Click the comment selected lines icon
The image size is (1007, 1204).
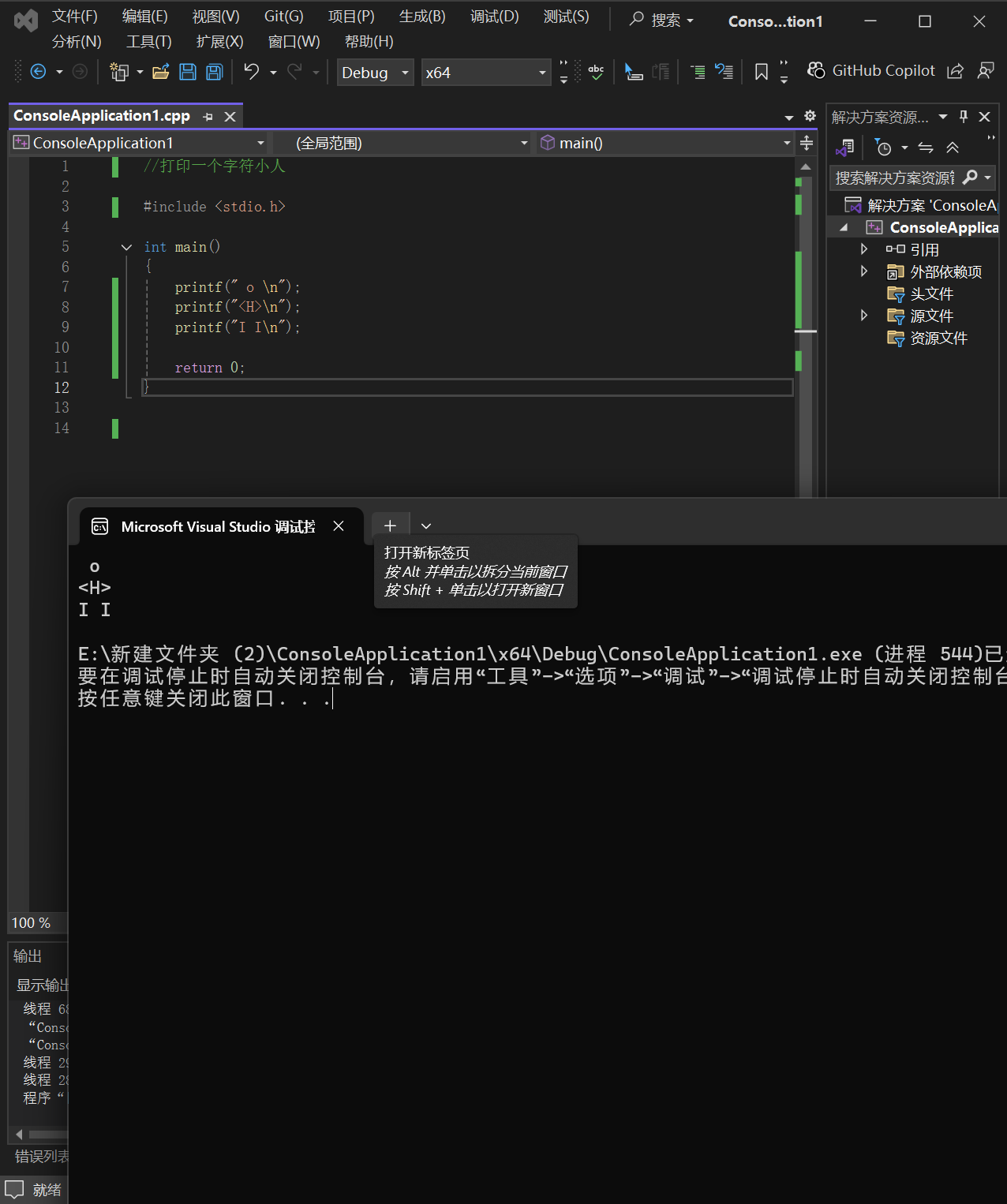point(698,72)
